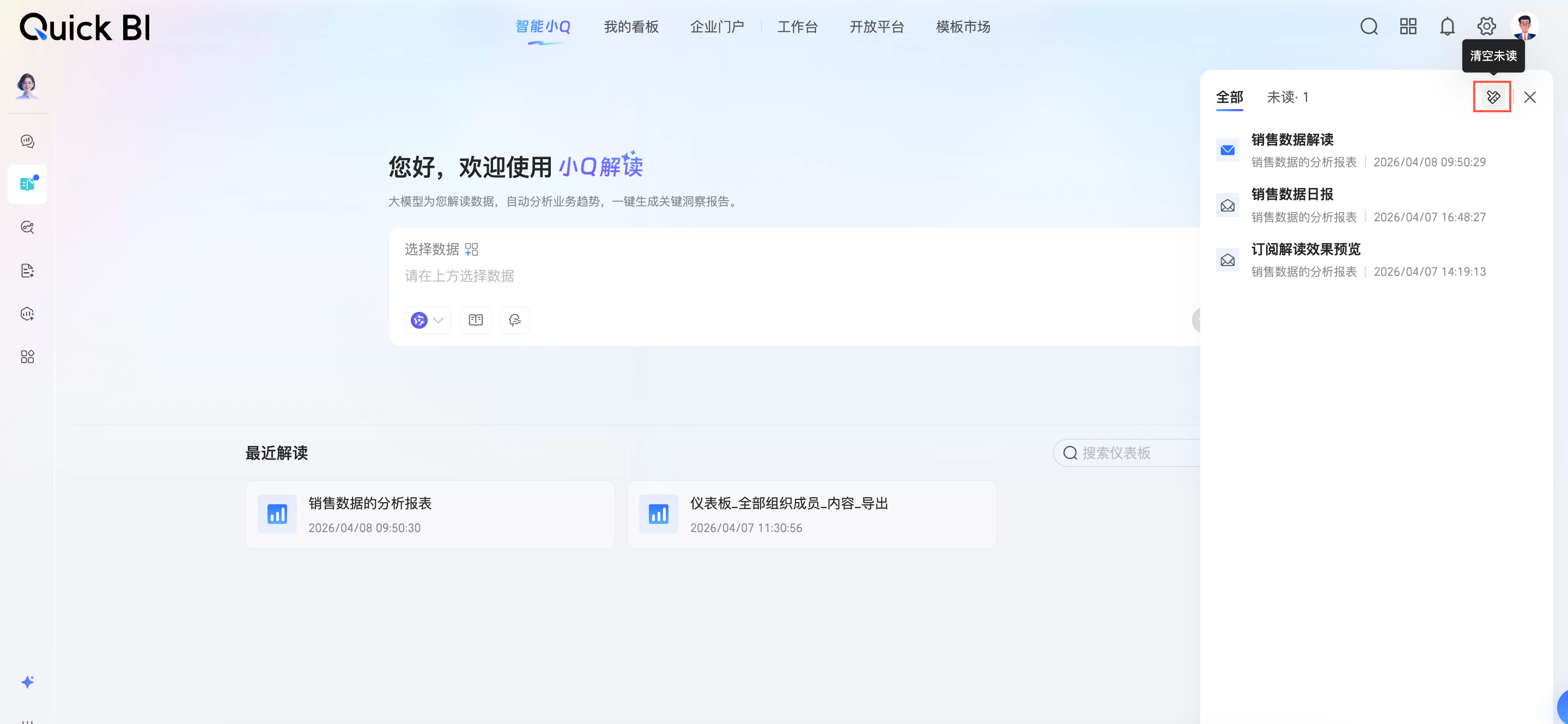The width and height of the screenshot is (1568, 724).
Task: Click the opened envelope icon for 销售数据日报
Action: pyautogui.click(x=1227, y=205)
